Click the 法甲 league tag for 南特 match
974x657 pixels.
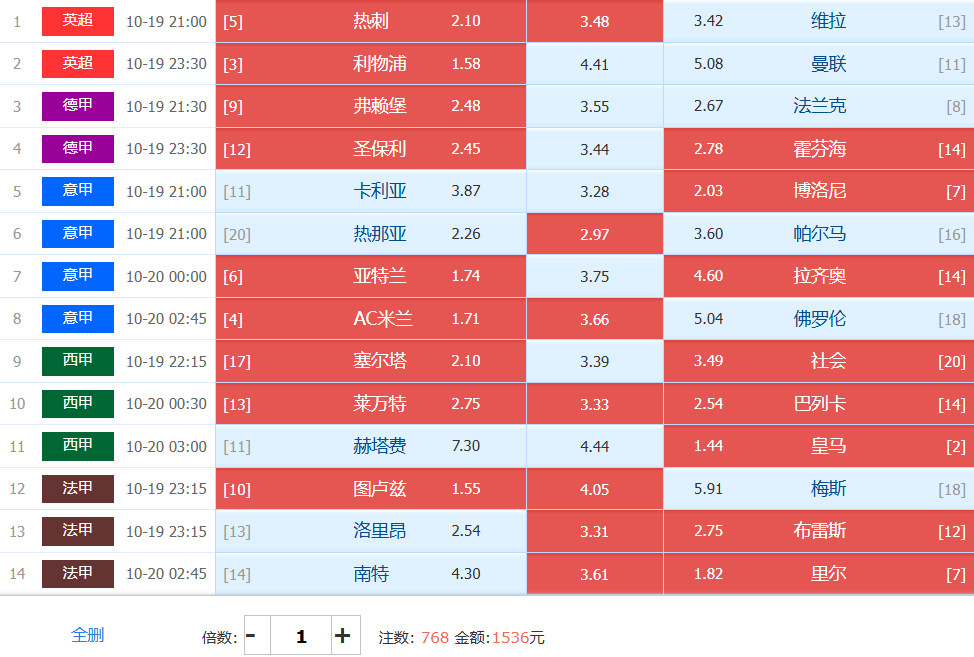click(78, 574)
